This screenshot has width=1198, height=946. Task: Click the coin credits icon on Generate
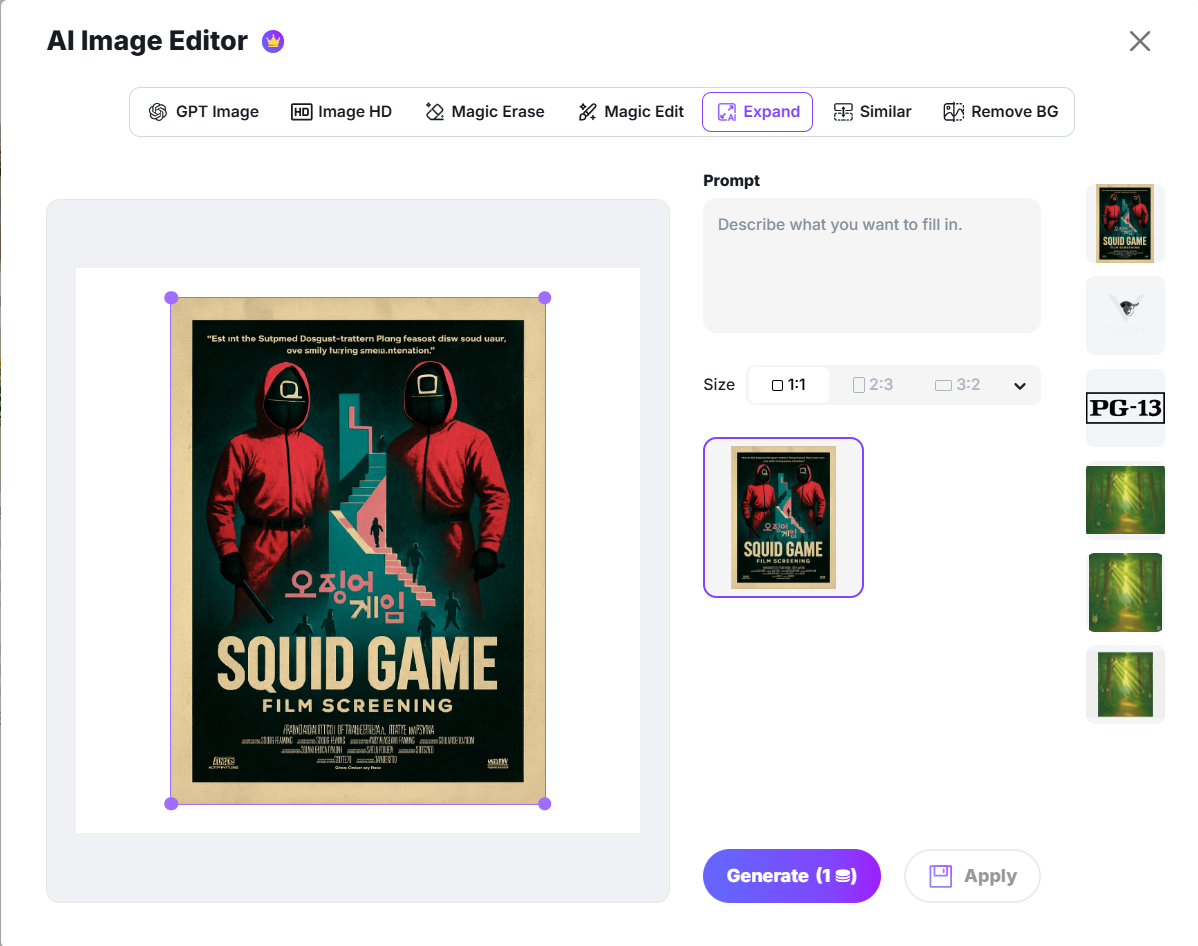click(843, 876)
